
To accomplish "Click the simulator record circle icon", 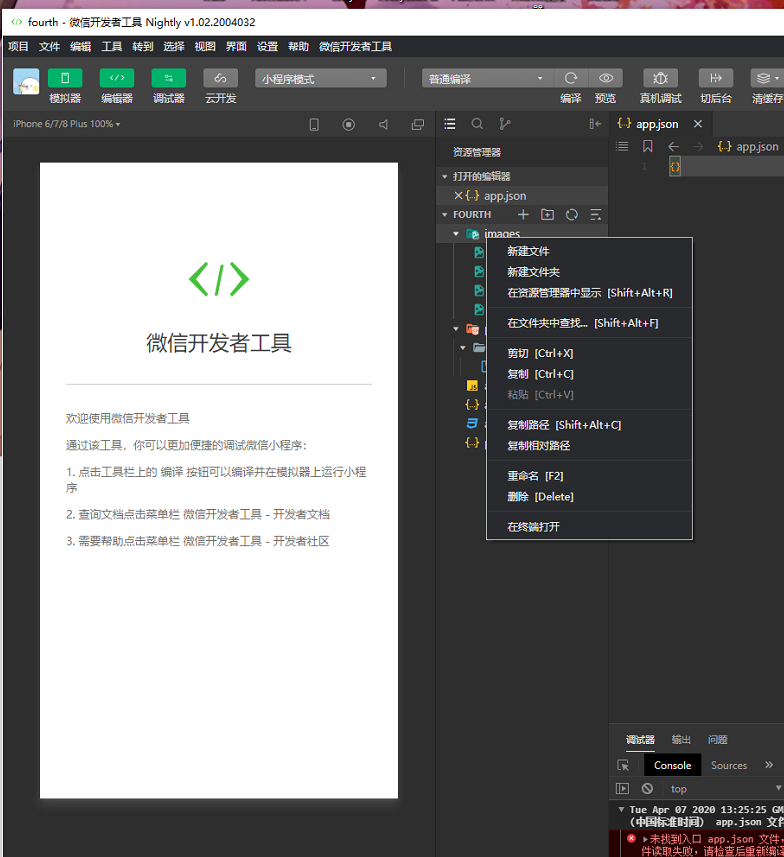I will click(x=348, y=125).
